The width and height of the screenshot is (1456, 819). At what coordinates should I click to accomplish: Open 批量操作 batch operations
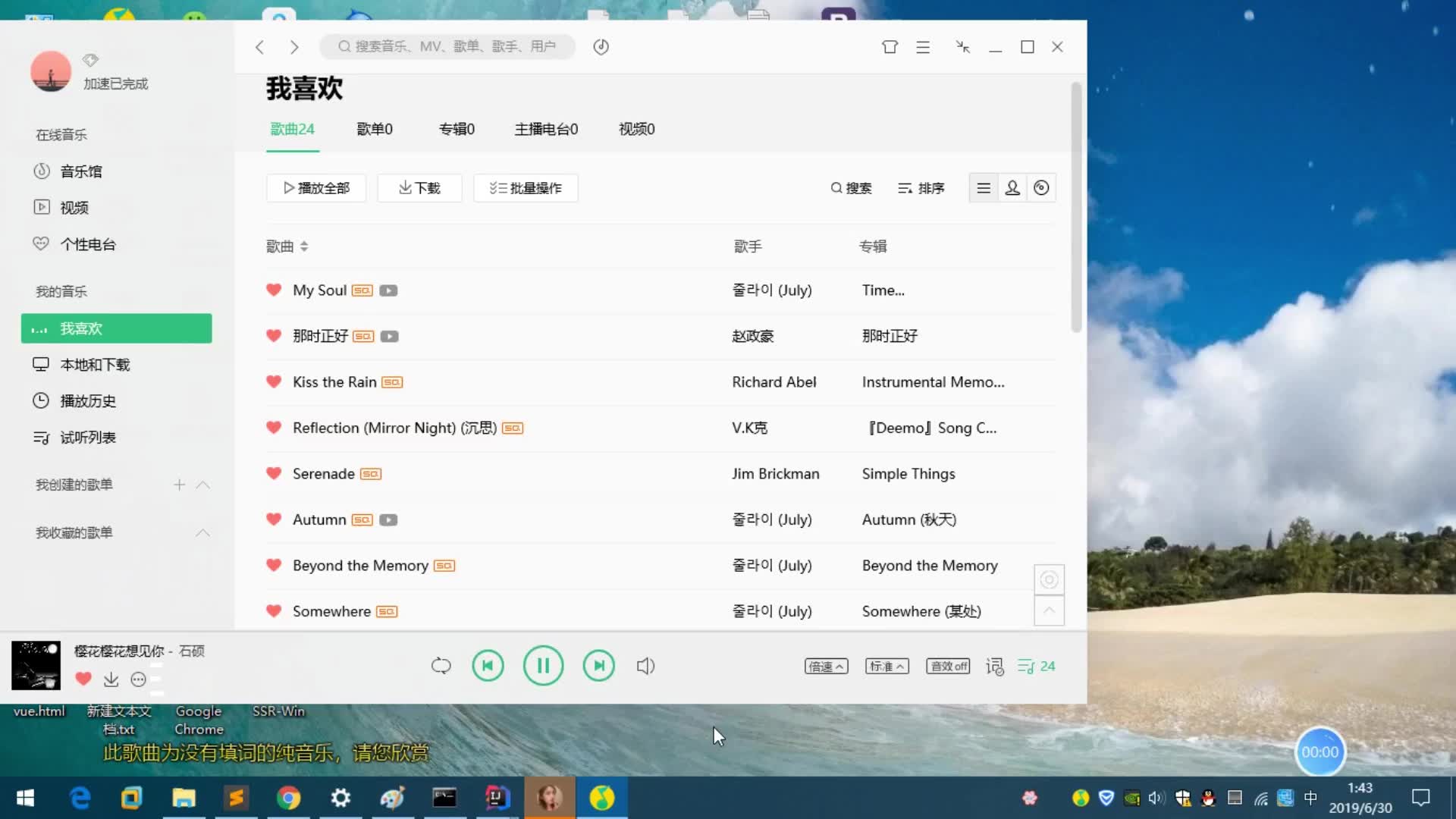(x=525, y=188)
